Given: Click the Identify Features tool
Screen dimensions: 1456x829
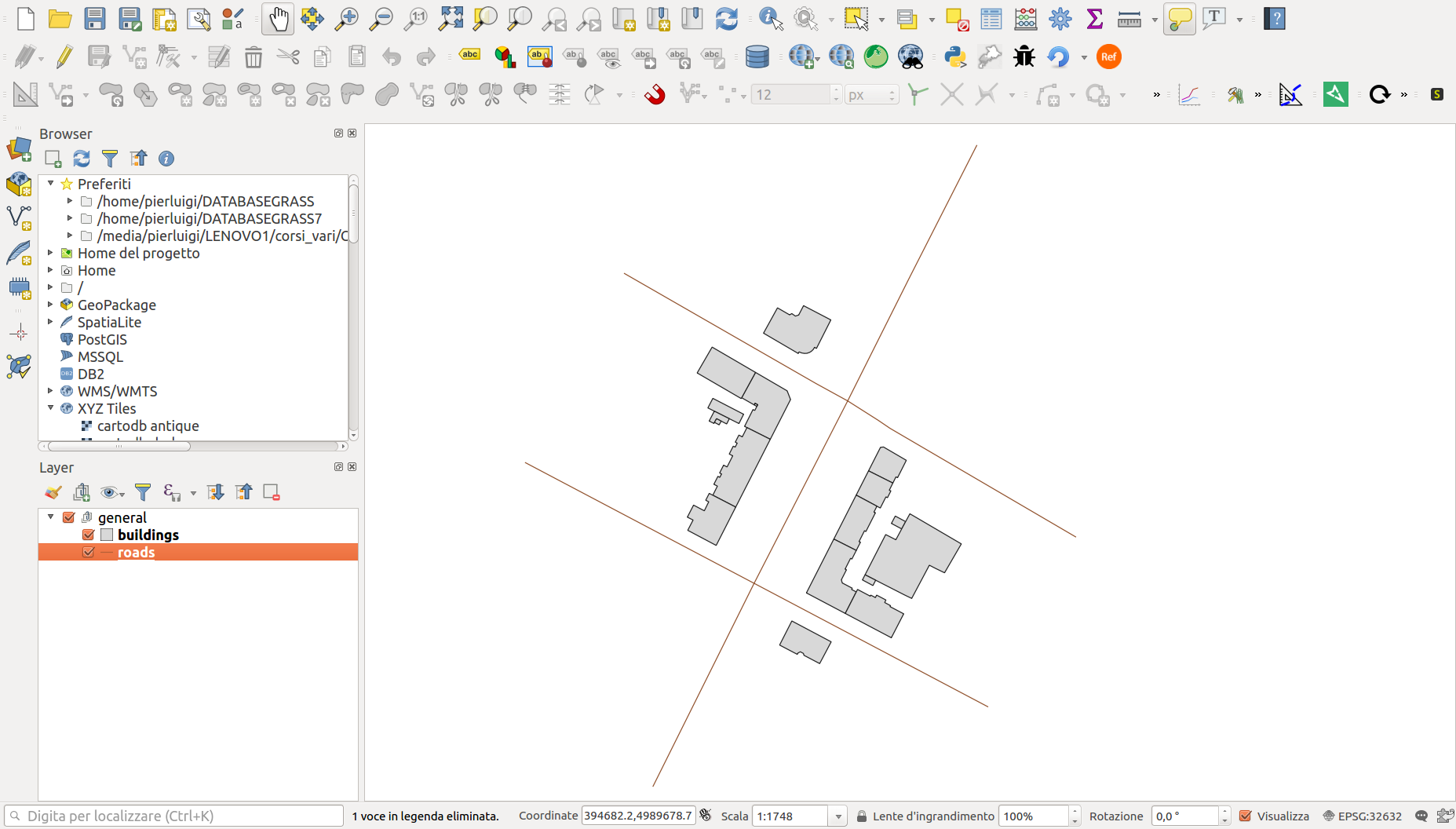Looking at the screenshot, I should tap(771, 19).
